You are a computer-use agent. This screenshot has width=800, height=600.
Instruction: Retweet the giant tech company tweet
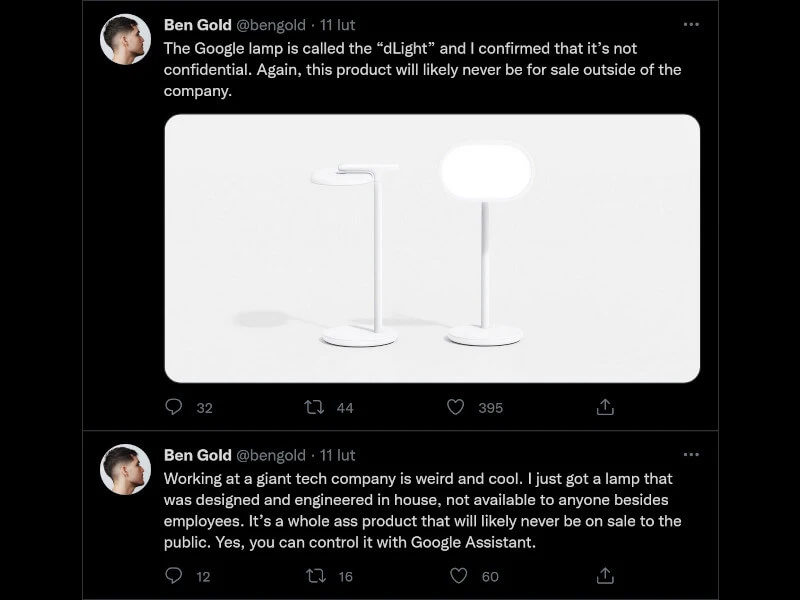pos(314,575)
